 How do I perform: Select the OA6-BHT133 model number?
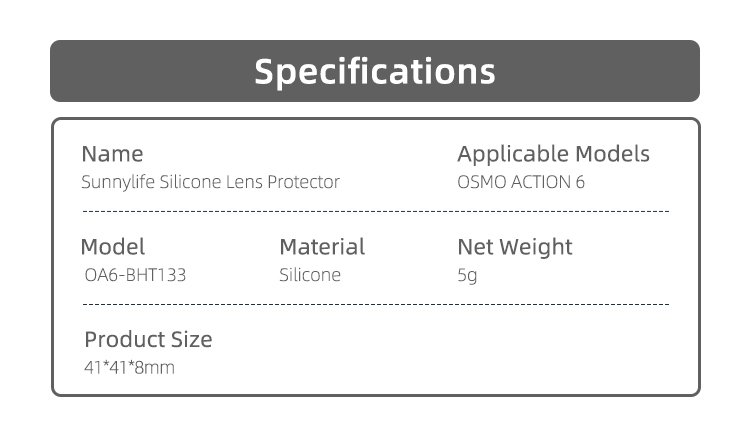click(x=136, y=275)
